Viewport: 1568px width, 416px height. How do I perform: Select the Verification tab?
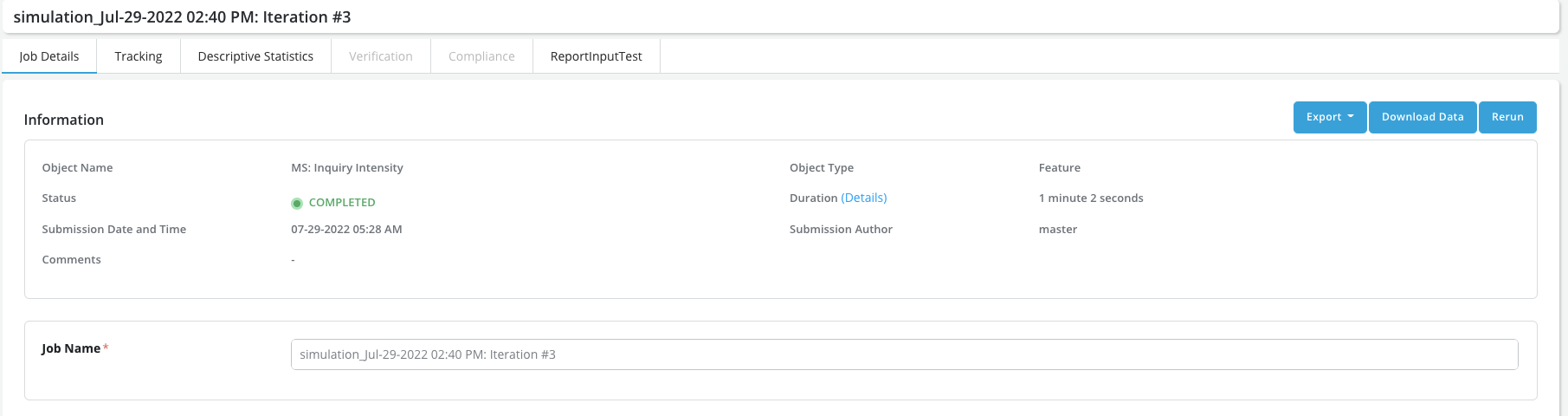[x=381, y=56]
